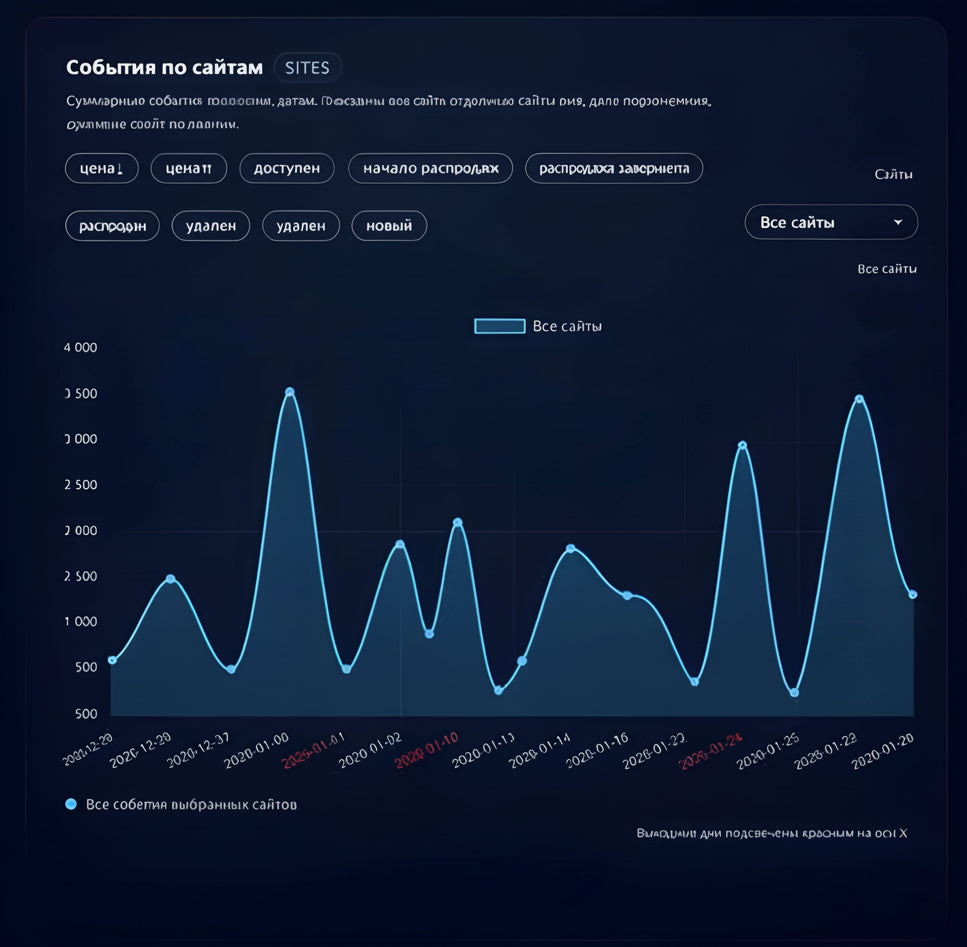
Task: Click the legend color box for "Все сайты"
Action: point(500,326)
